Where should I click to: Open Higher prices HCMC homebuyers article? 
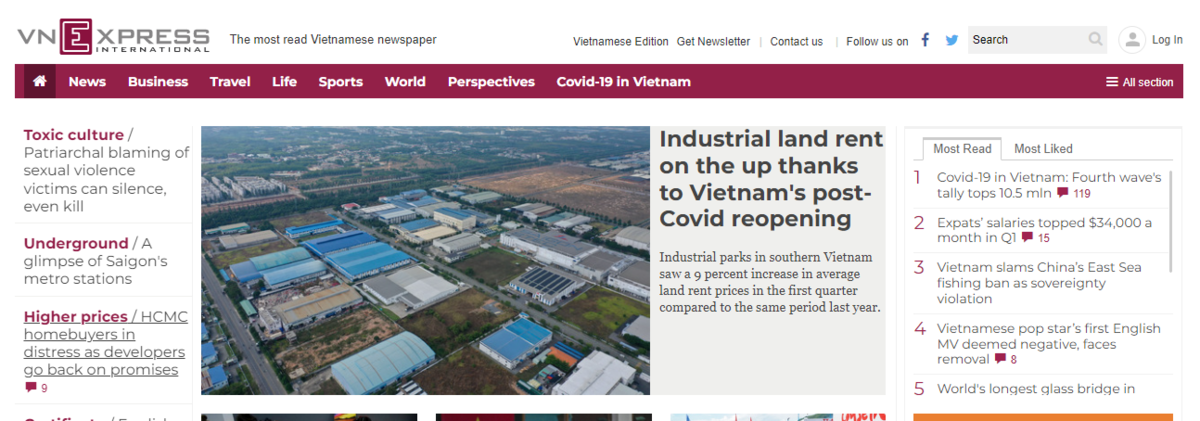[105, 343]
